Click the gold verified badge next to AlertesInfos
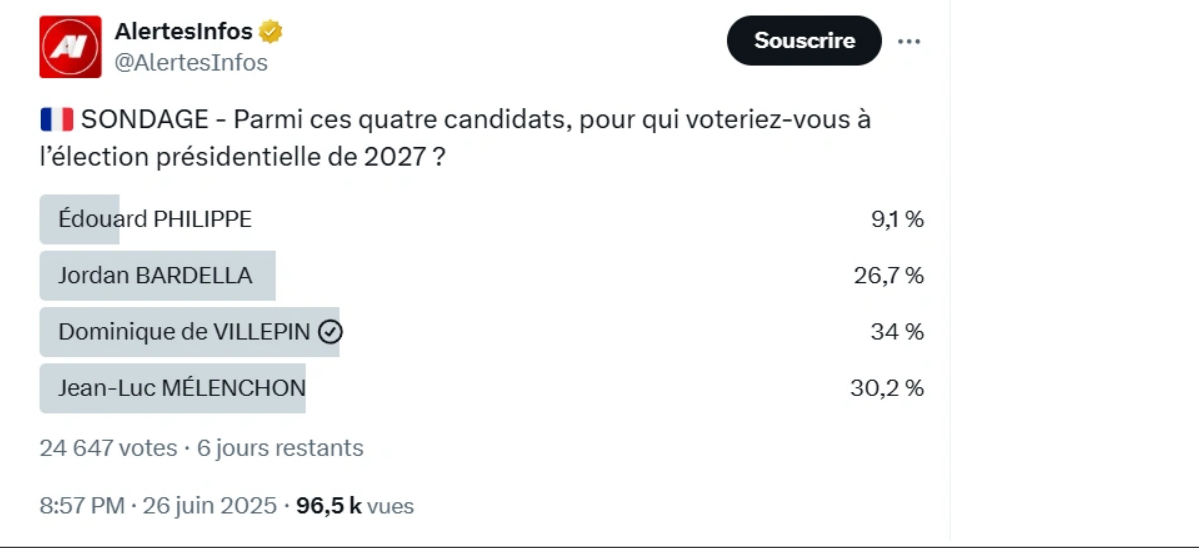Image resolution: width=1199 pixels, height=548 pixels. pos(271,32)
